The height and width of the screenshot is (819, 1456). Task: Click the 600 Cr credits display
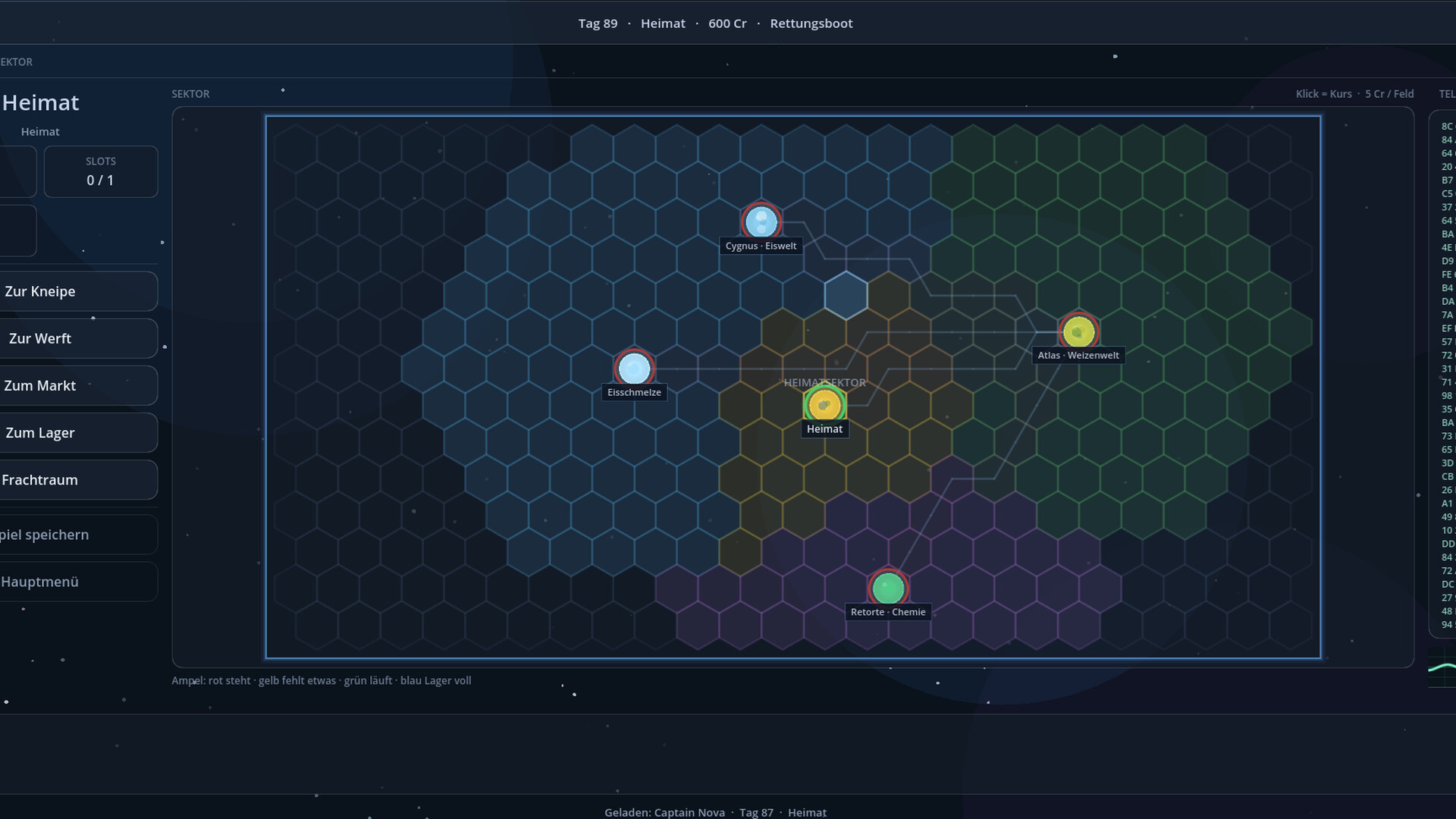click(x=727, y=24)
